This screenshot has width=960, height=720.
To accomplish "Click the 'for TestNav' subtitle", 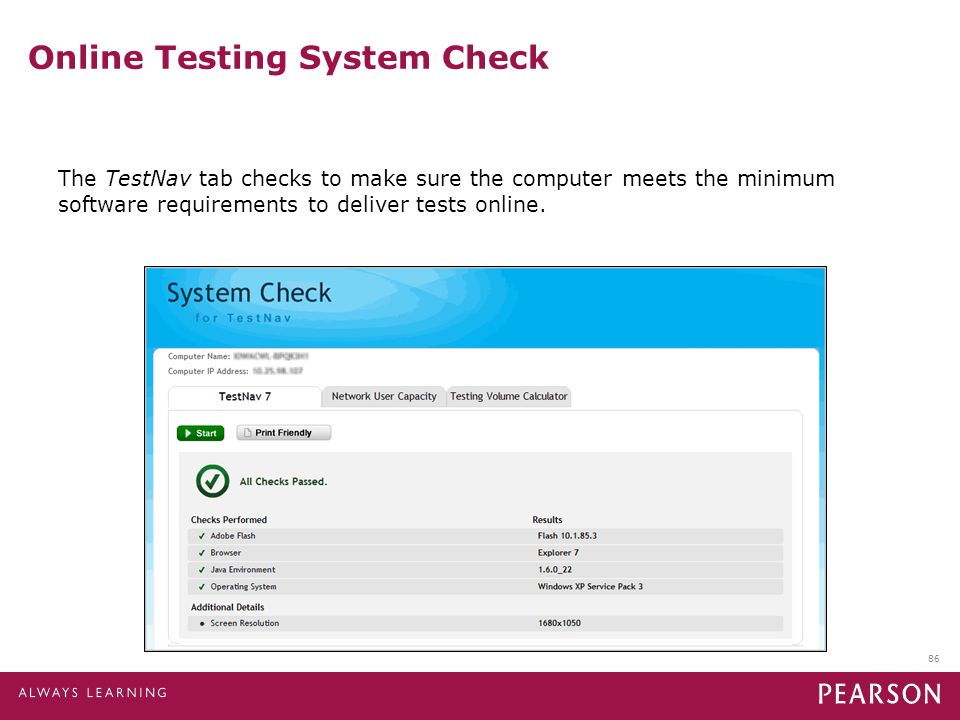I will point(243,318).
